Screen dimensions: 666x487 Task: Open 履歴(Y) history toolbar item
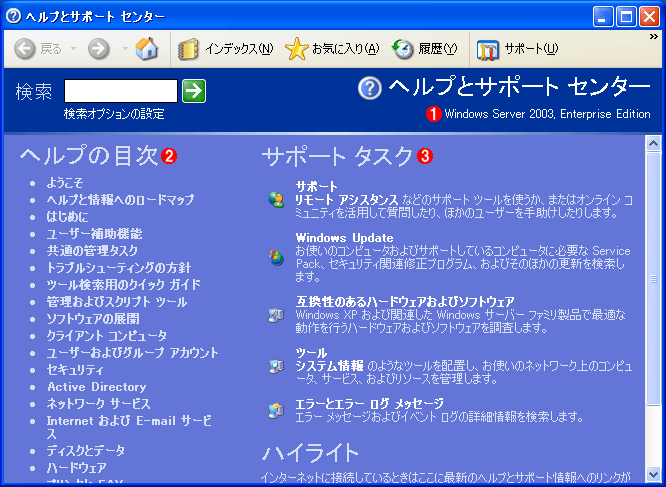[x=424, y=49]
